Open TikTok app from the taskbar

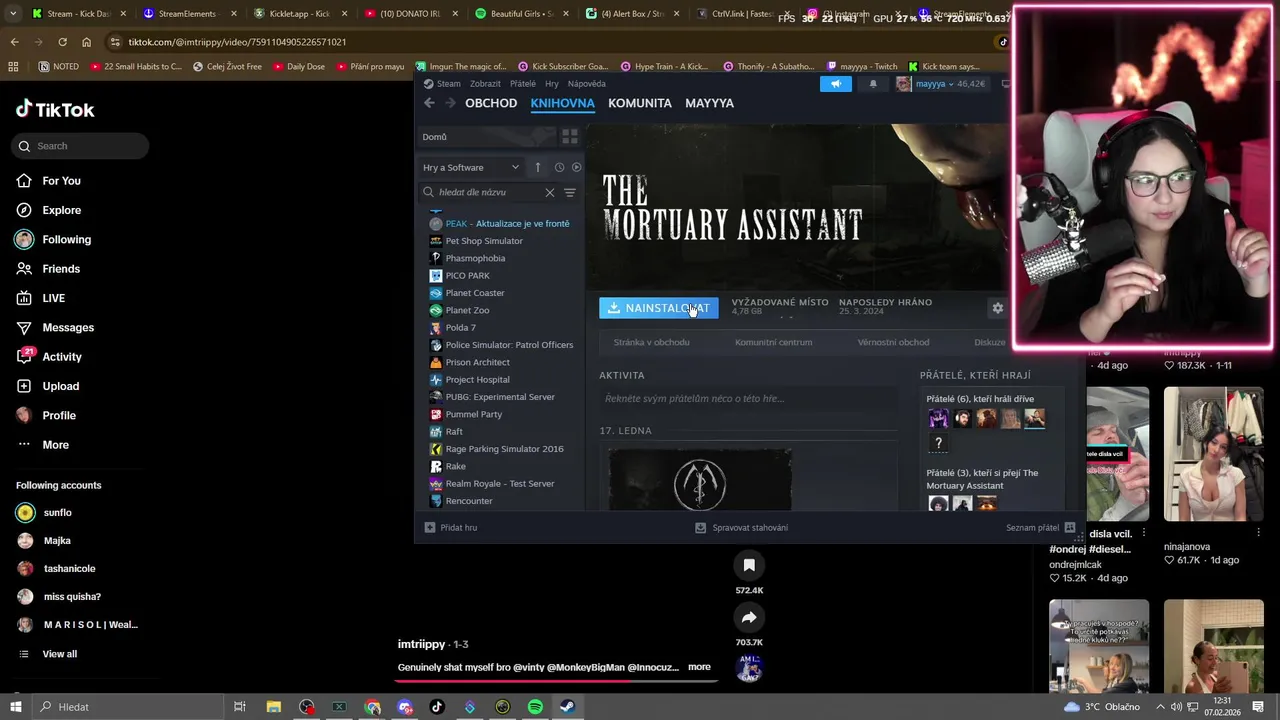click(x=437, y=707)
